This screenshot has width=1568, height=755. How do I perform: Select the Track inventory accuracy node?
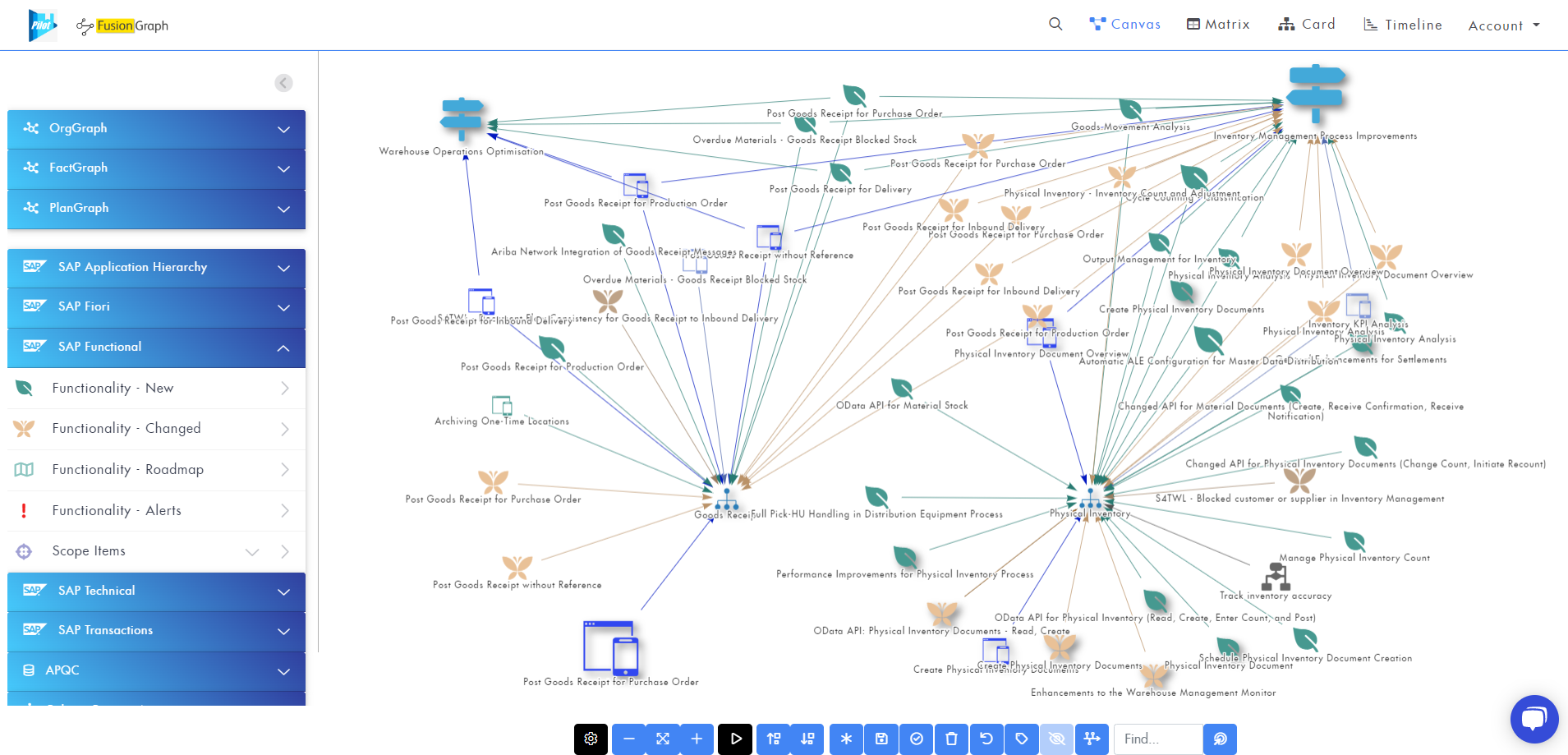click(x=1276, y=576)
